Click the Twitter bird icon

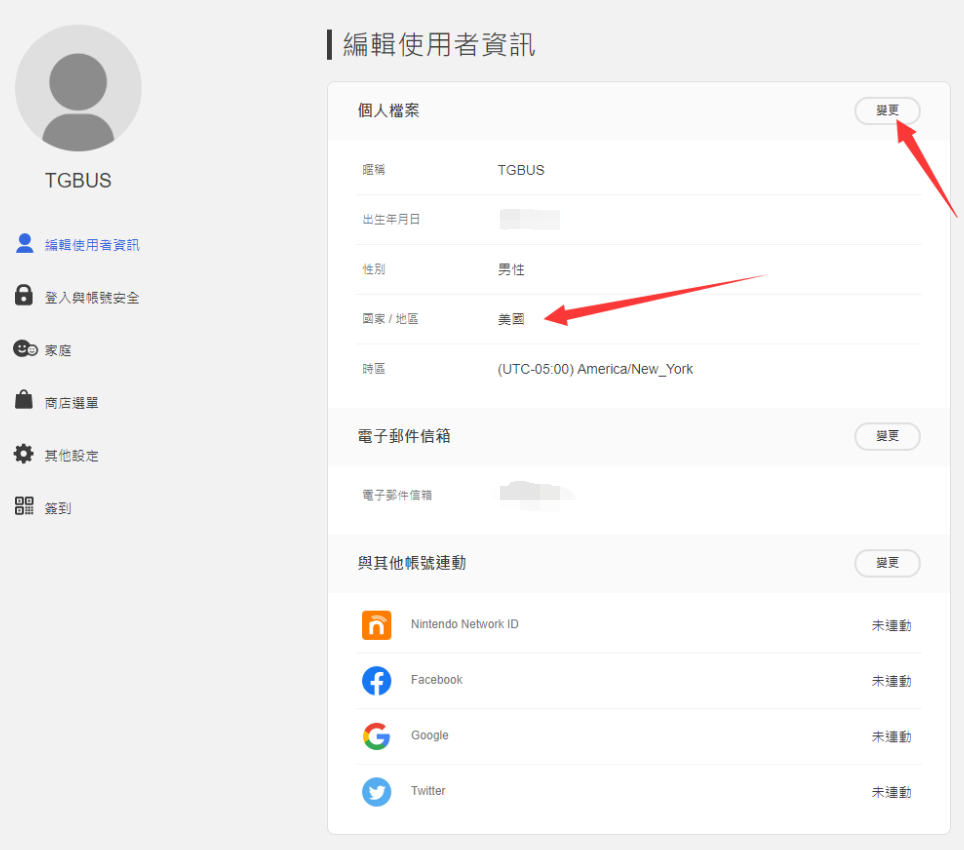pyautogui.click(x=376, y=792)
